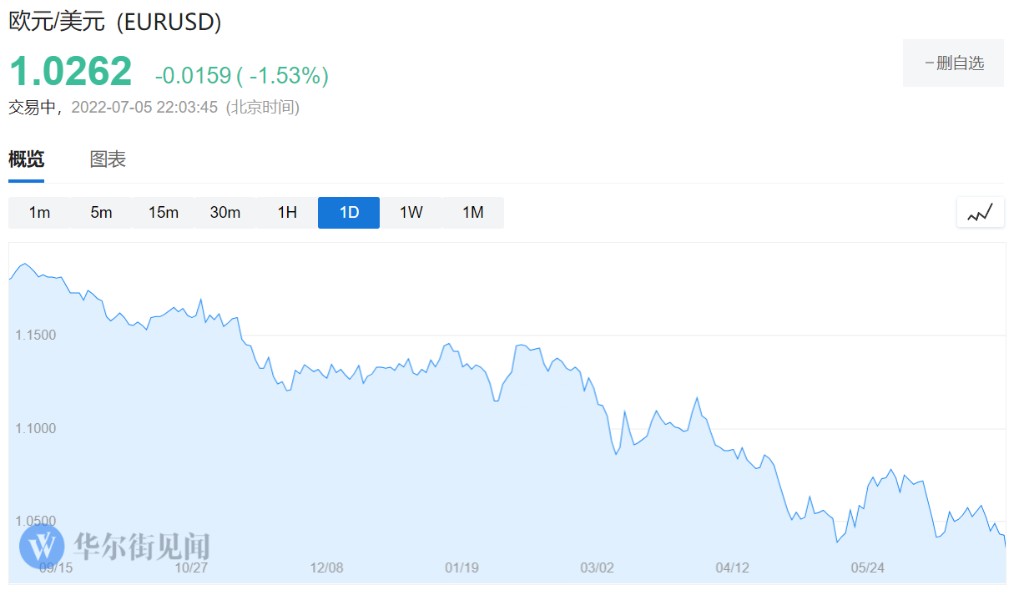Image resolution: width=1024 pixels, height=594 pixels.
Task: Click the 删自选 remove-from-watchlist button
Action: [953, 63]
